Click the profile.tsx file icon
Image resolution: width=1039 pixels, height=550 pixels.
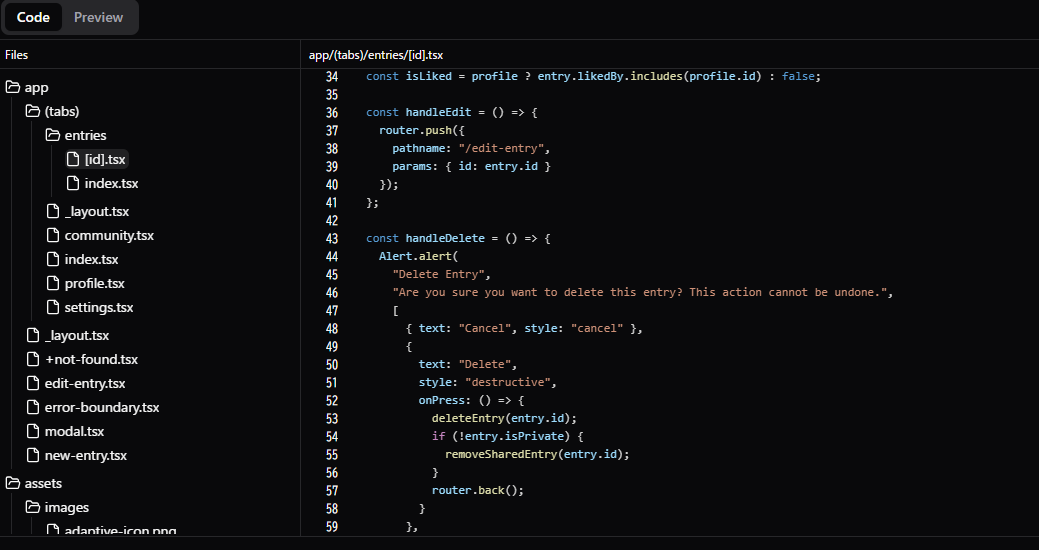pos(53,283)
